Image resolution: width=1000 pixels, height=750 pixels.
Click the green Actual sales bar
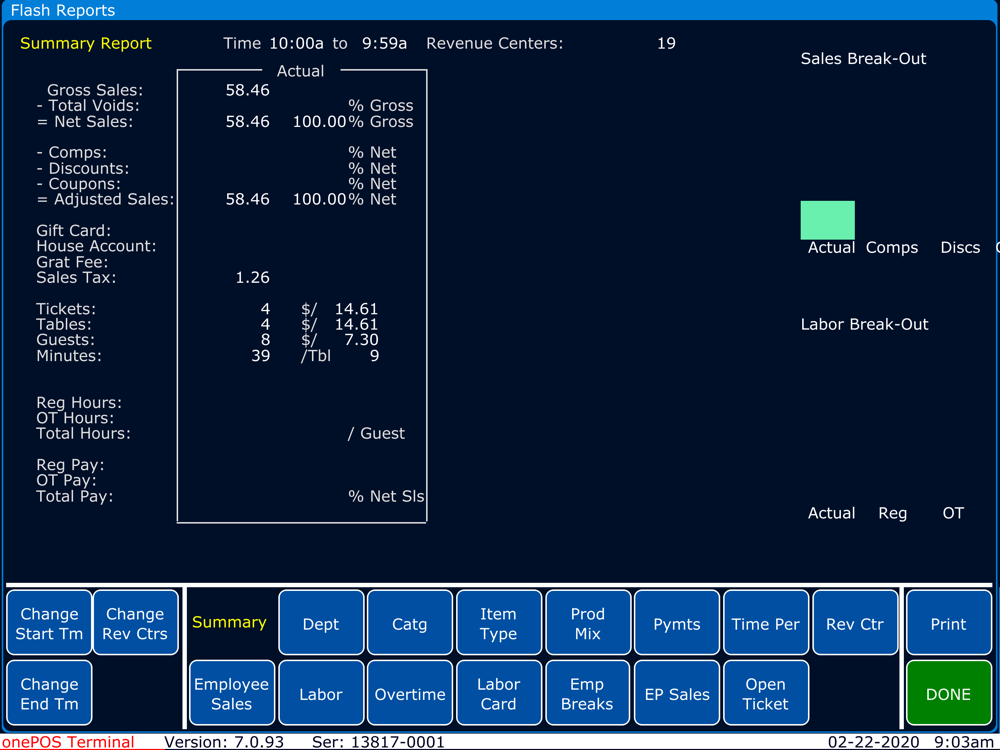[x=828, y=220]
